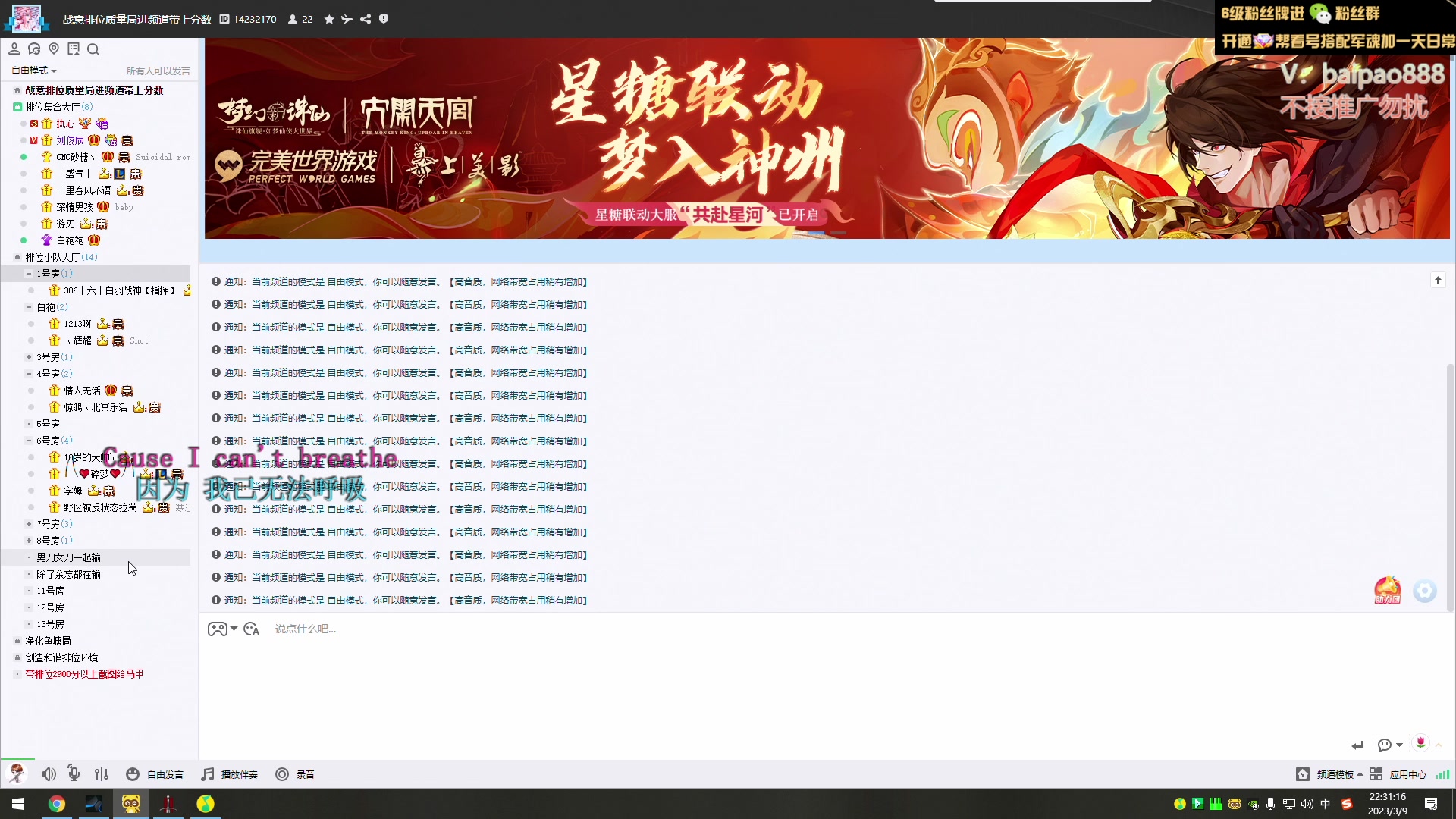
Task: Toggle the microphone icon
Action: [74, 773]
